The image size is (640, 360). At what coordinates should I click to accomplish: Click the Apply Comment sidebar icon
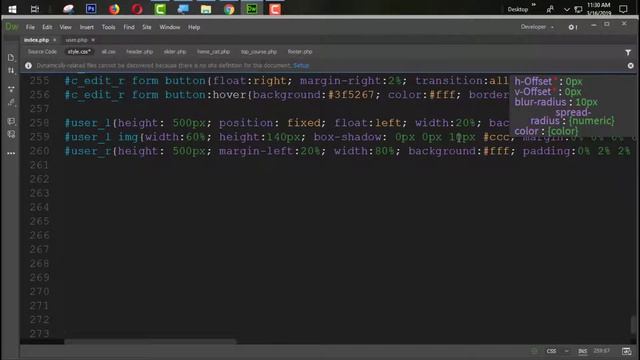(x=11, y=121)
